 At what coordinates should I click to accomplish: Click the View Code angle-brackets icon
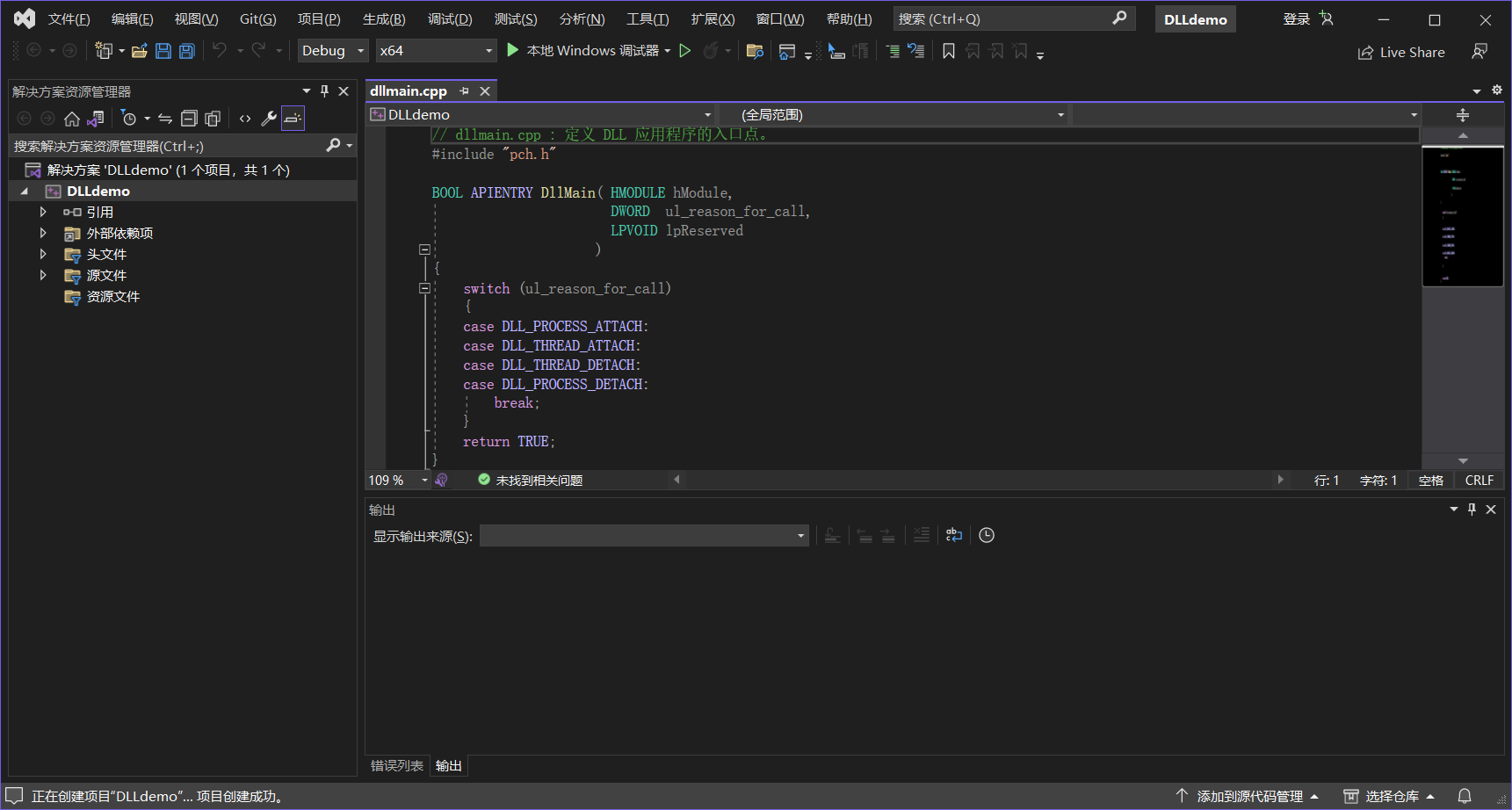click(245, 119)
